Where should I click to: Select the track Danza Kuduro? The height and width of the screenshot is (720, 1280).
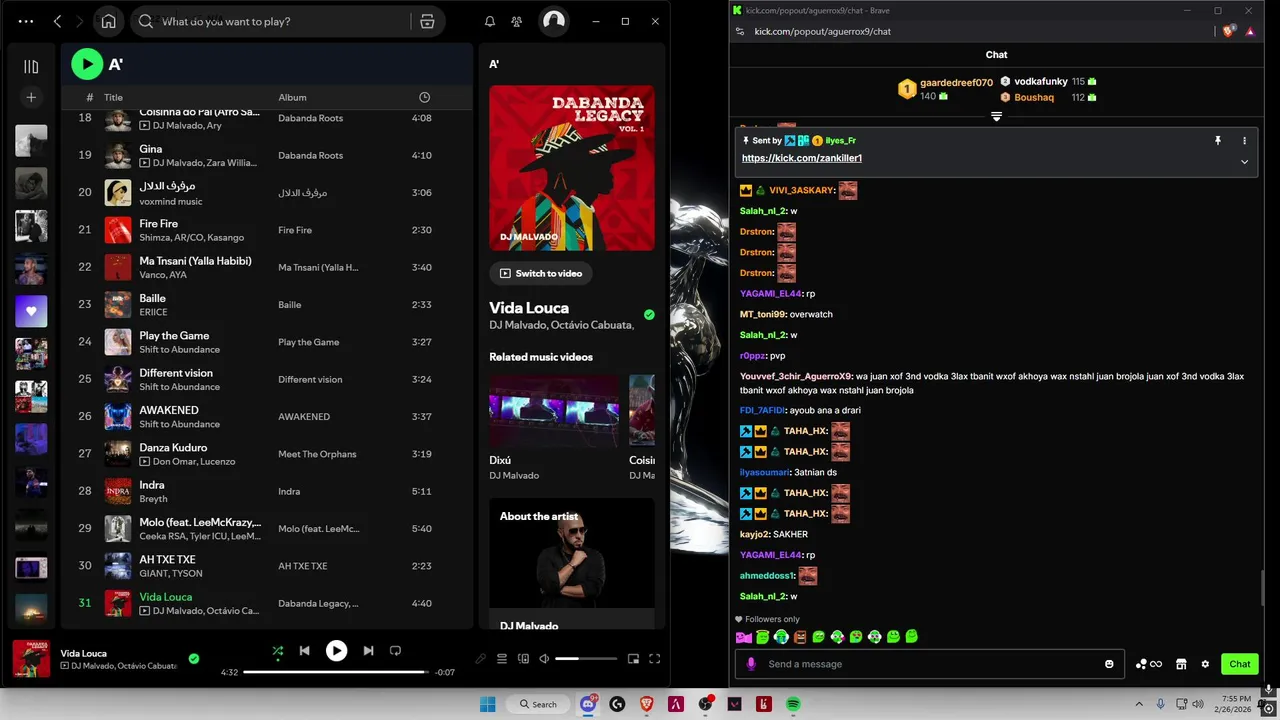click(x=173, y=448)
